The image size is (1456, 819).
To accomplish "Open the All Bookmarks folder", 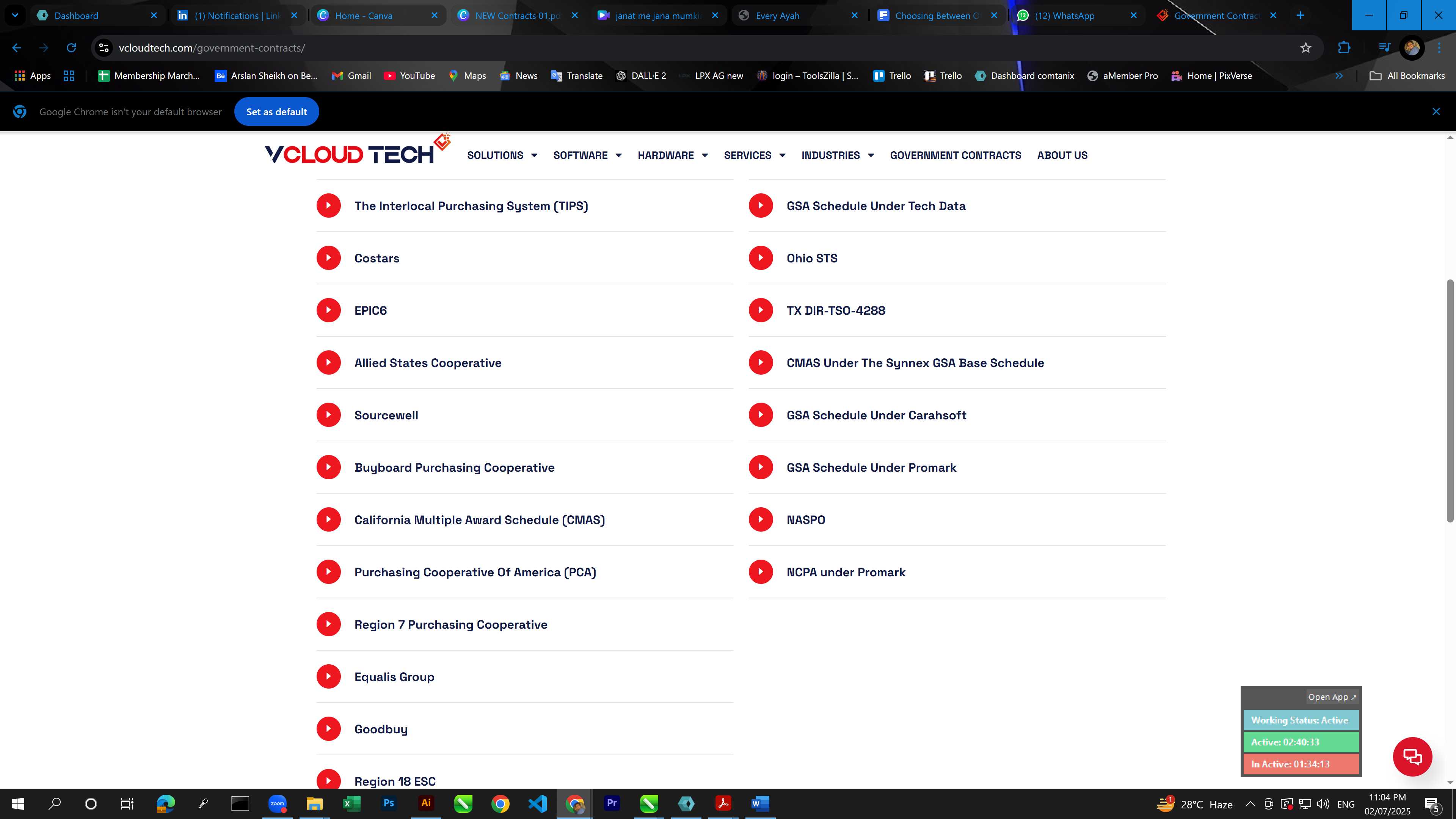I will (1407, 76).
